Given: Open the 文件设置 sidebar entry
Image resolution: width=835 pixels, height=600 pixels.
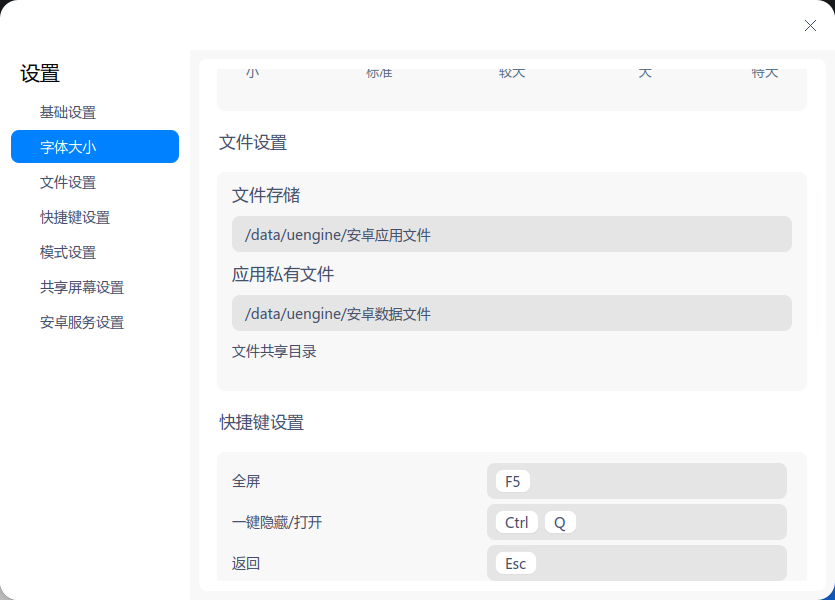Looking at the screenshot, I should [x=70, y=182].
